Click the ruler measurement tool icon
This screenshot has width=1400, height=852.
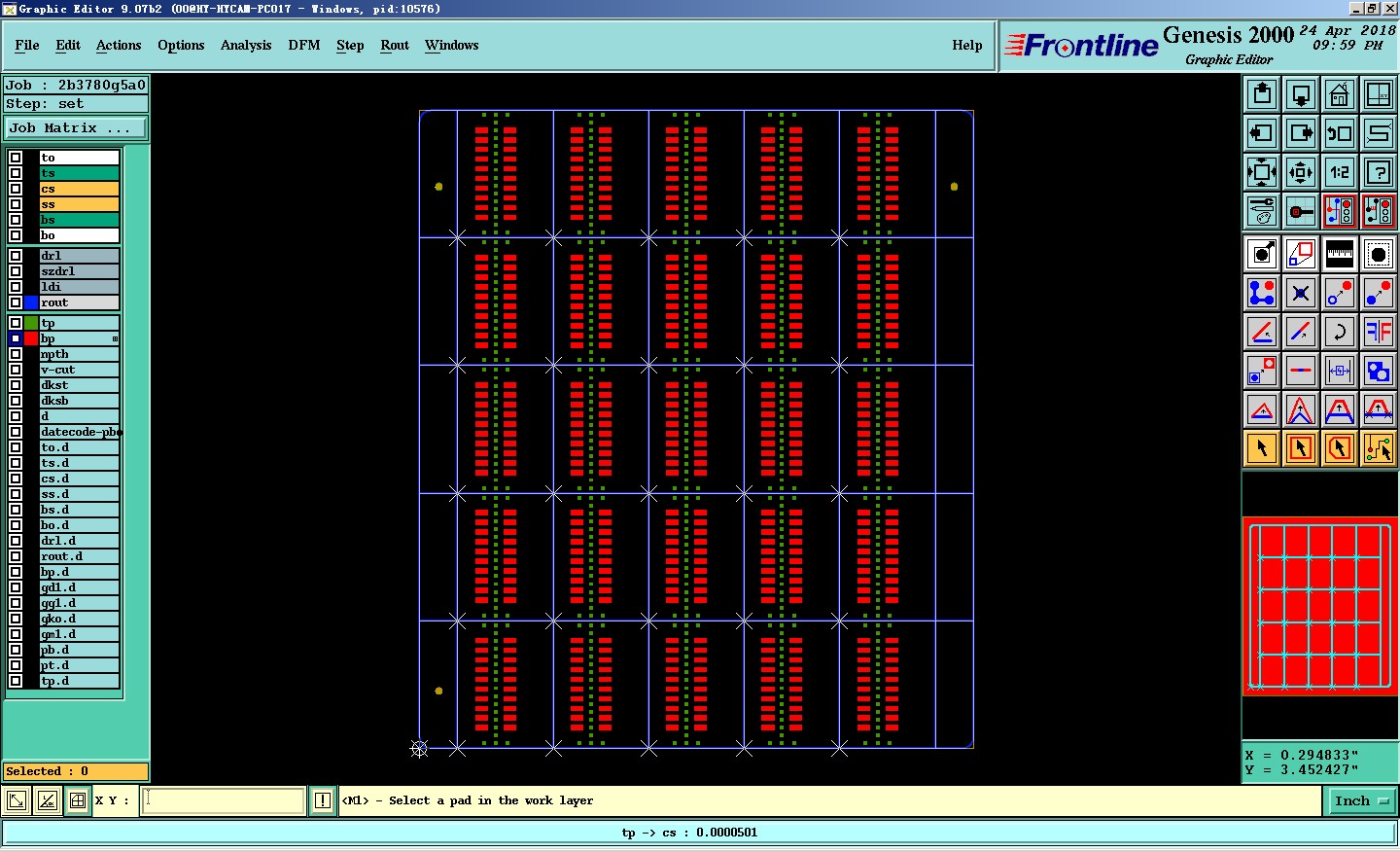[x=1340, y=255]
